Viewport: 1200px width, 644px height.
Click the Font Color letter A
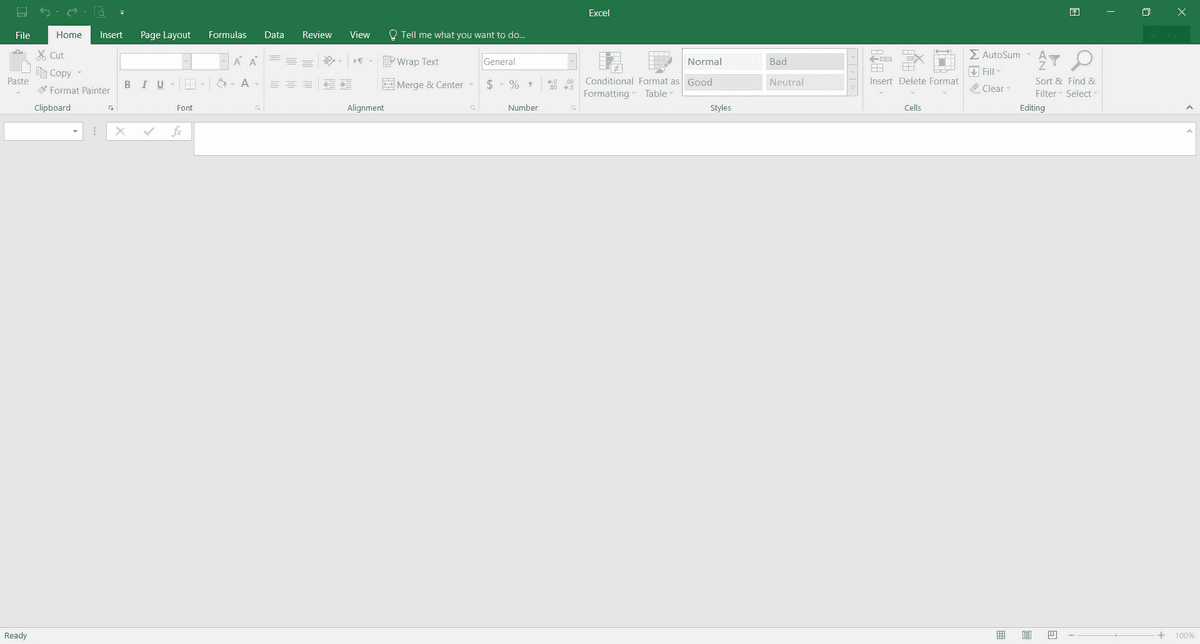(x=244, y=85)
